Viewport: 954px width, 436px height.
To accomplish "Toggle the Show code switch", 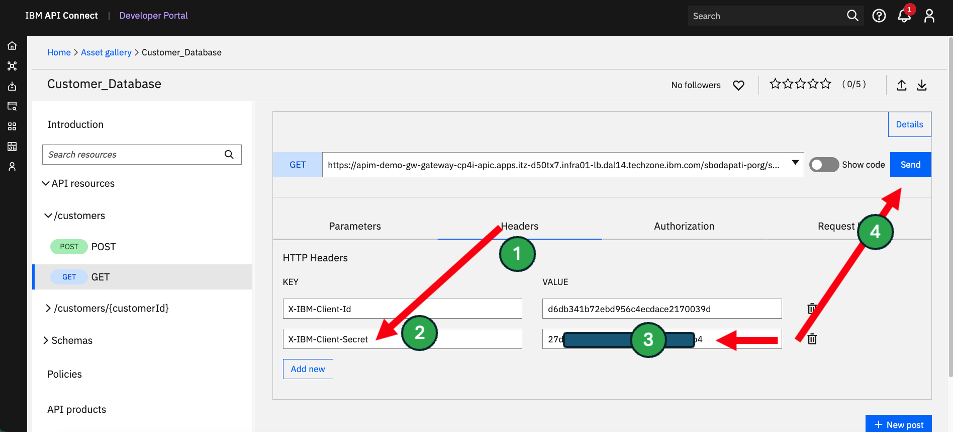I will tap(824, 165).
